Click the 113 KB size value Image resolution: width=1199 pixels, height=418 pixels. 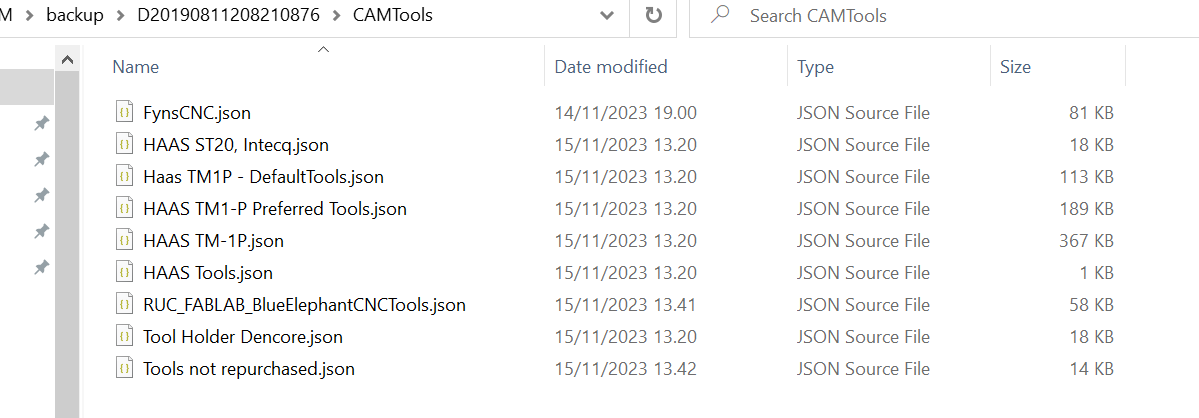pyautogui.click(x=1087, y=177)
